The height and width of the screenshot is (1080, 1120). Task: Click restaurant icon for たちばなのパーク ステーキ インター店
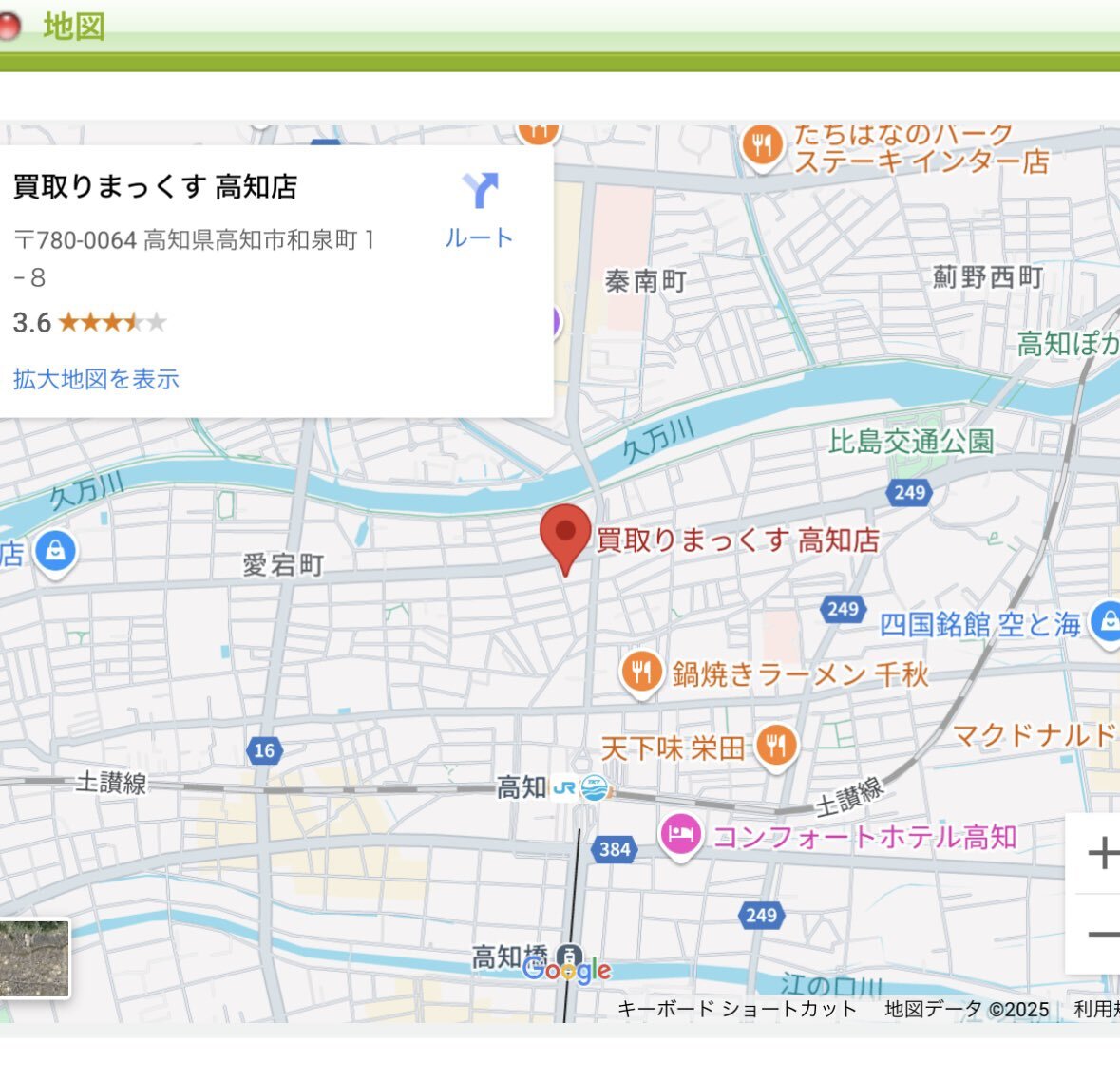click(762, 148)
